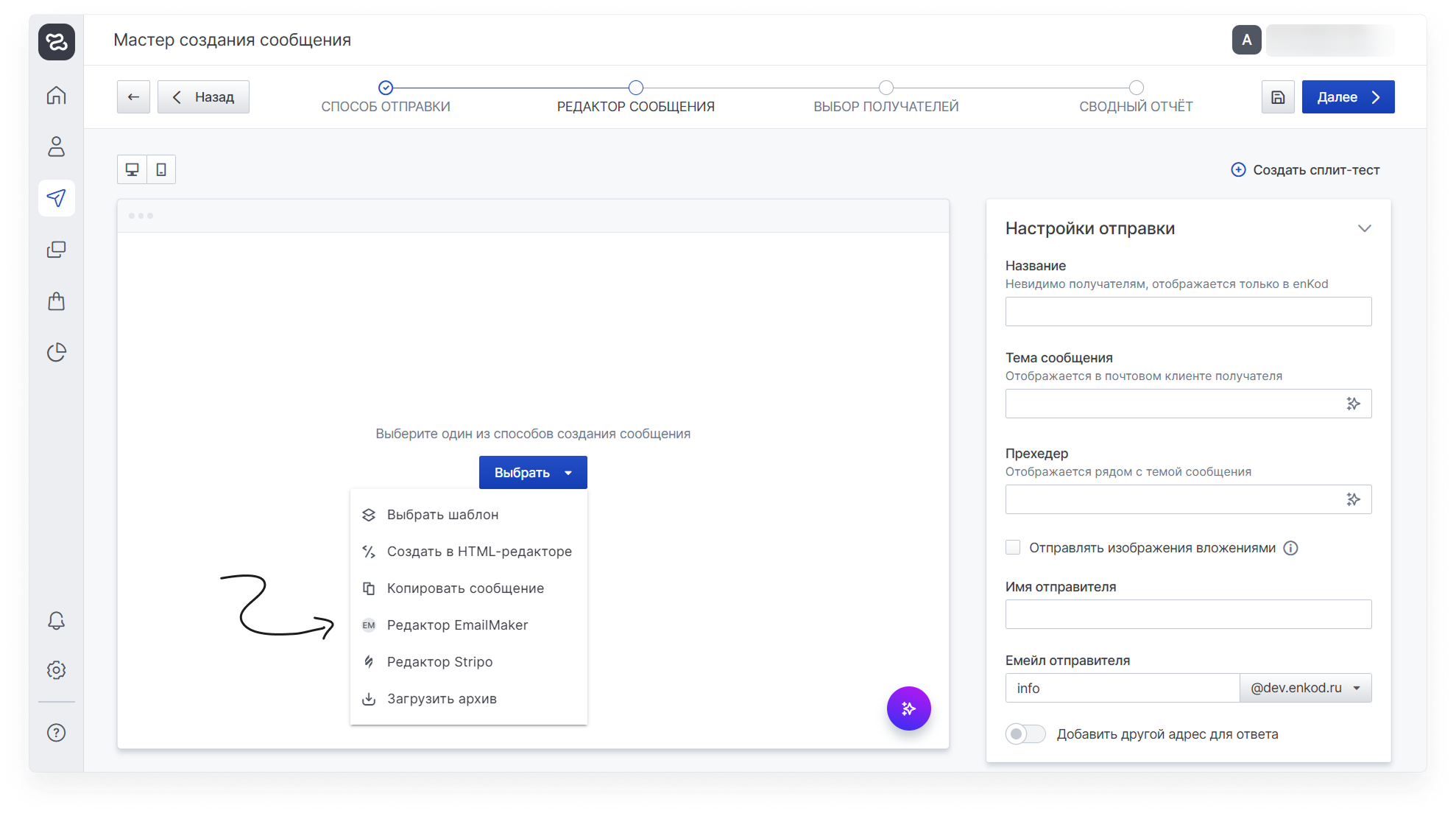The width and height of the screenshot is (1456, 816).
Task: Collapse the Настройки отправки panel
Action: click(1365, 228)
